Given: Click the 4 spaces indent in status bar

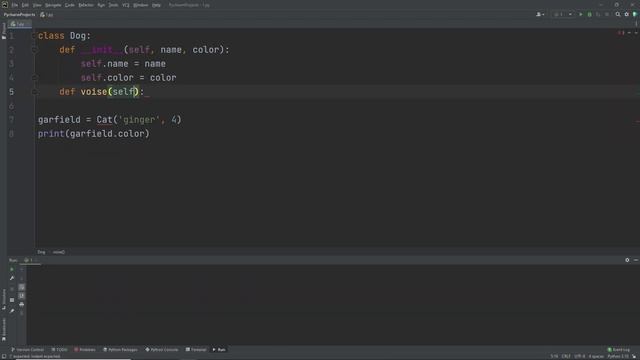Looking at the screenshot, I should 596,357.
